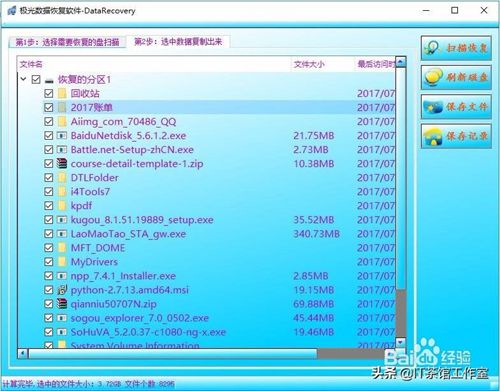Switch to the 第1步 select disk scan tab

click(67, 42)
